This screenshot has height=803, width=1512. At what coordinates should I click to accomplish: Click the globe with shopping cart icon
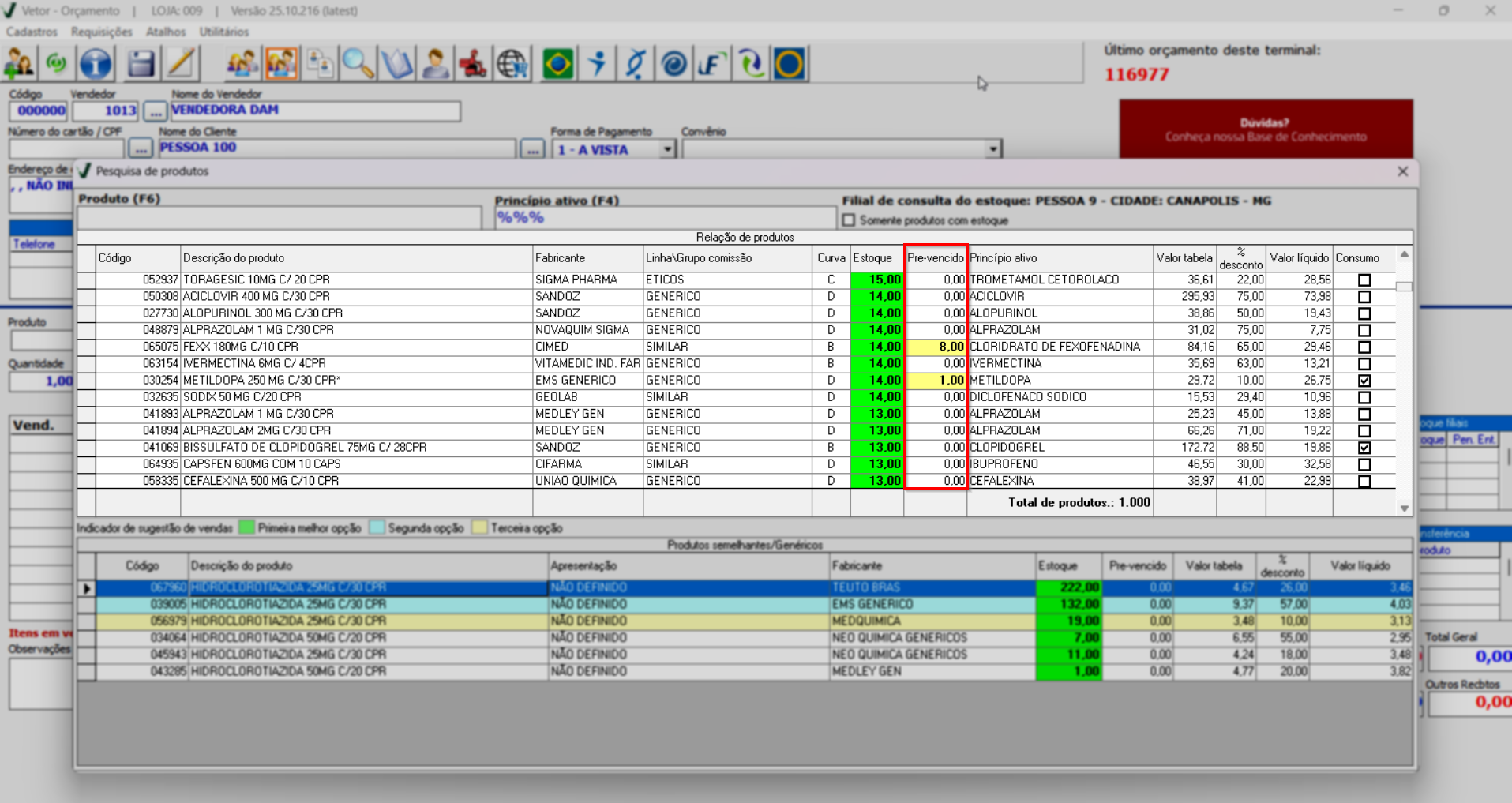click(x=512, y=64)
